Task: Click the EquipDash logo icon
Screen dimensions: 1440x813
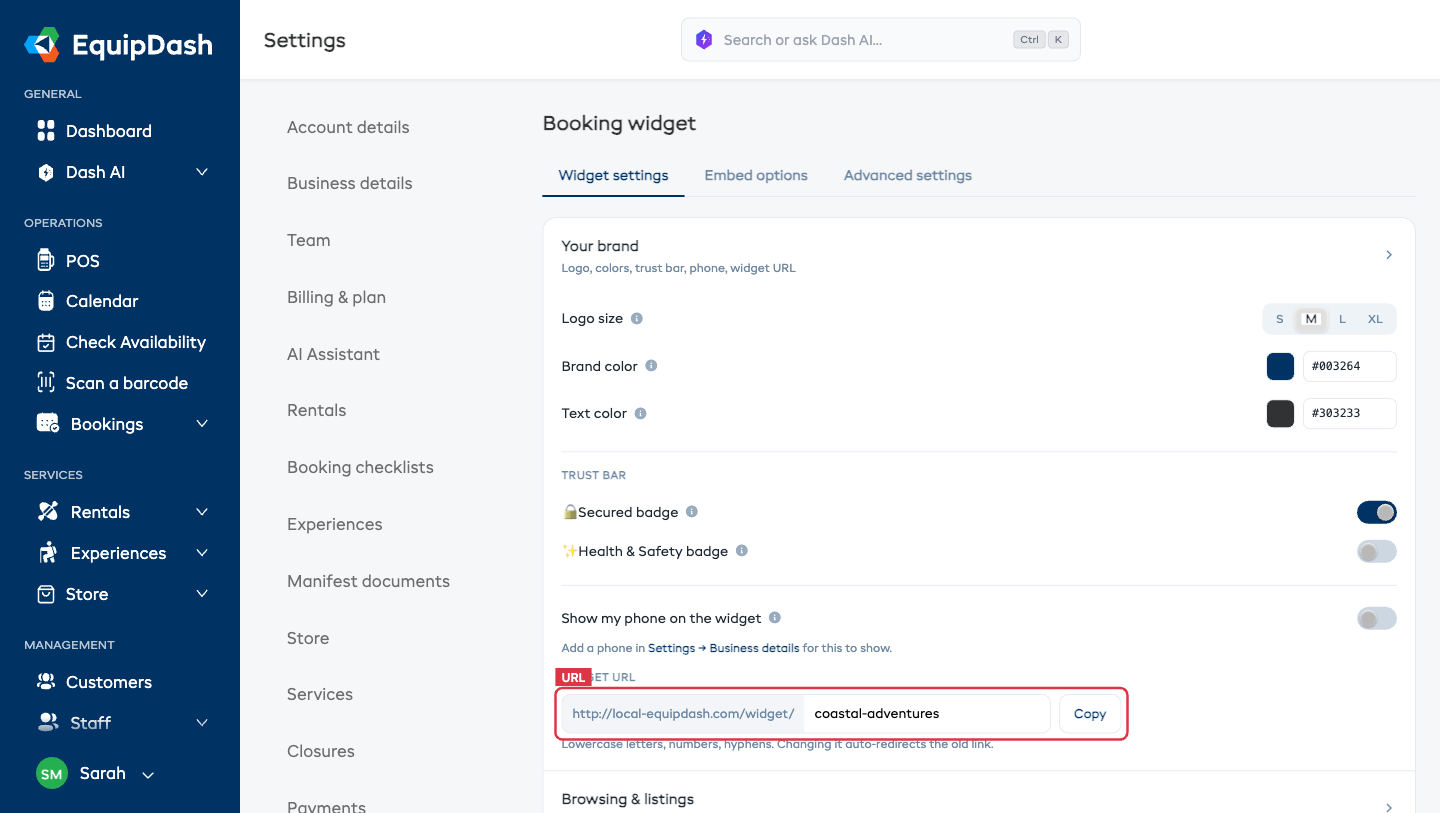Action: (42, 44)
